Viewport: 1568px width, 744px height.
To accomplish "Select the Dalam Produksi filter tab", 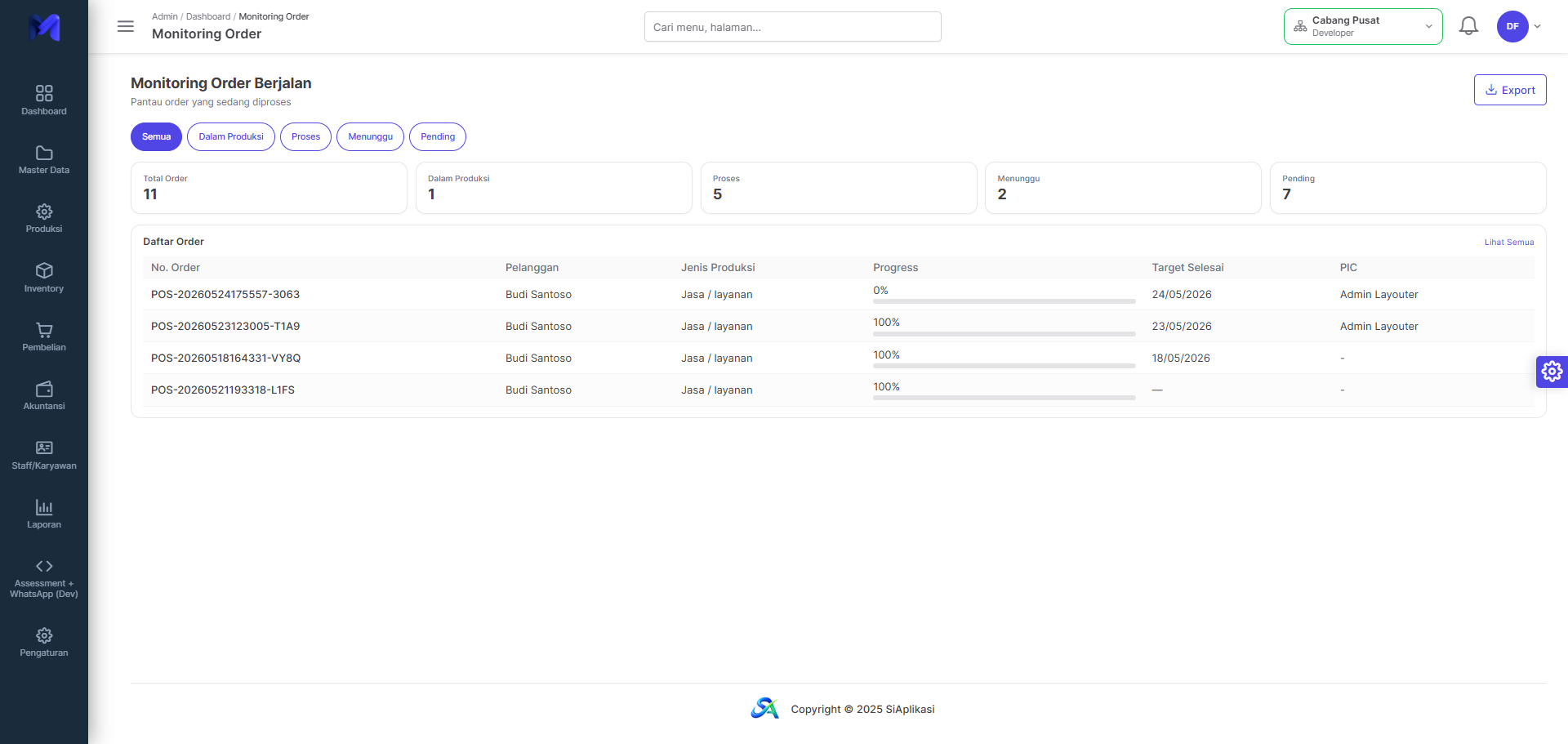I will (x=231, y=136).
